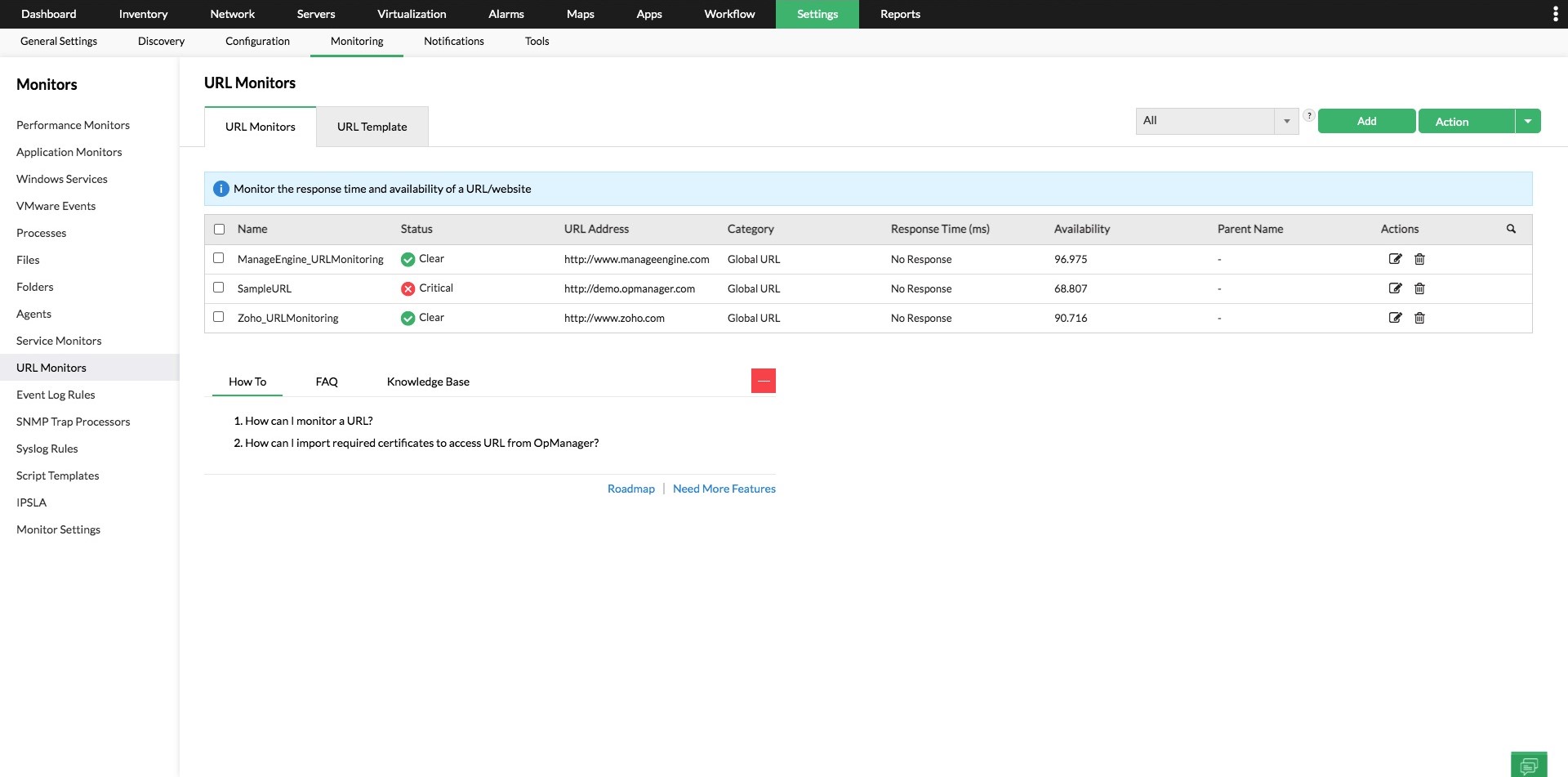Screen dimensions: 1568x777
Task: Click the info icon in the banner
Action: (x=220, y=188)
